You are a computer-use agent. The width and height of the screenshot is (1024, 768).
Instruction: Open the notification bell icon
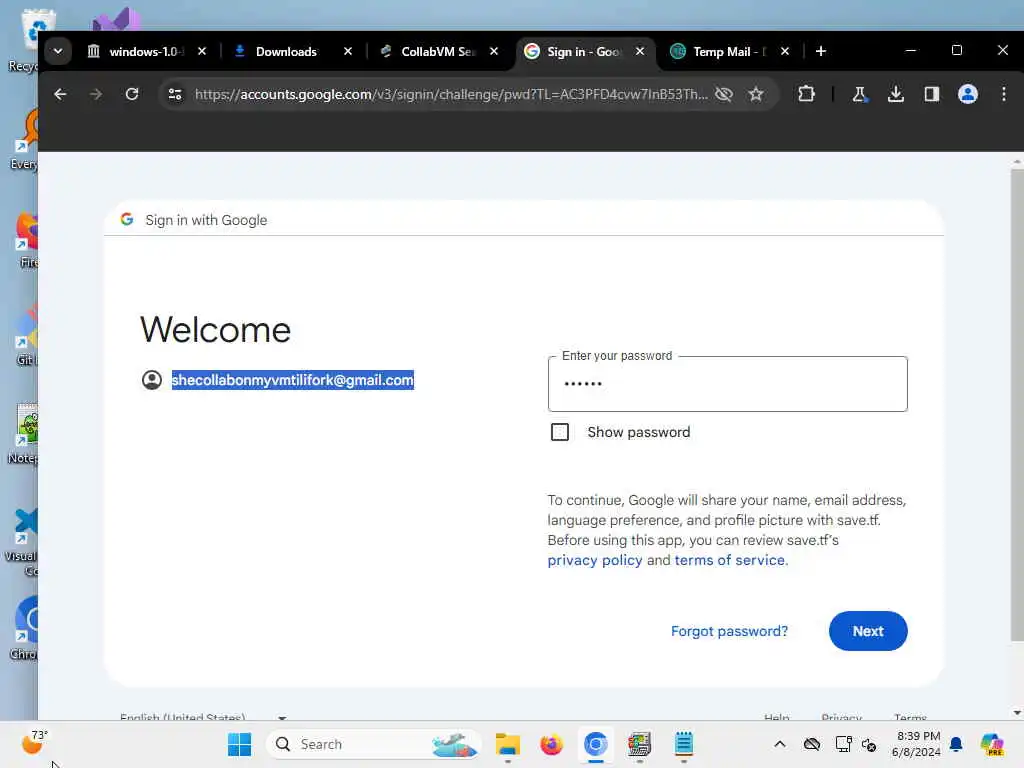point(956,744)
